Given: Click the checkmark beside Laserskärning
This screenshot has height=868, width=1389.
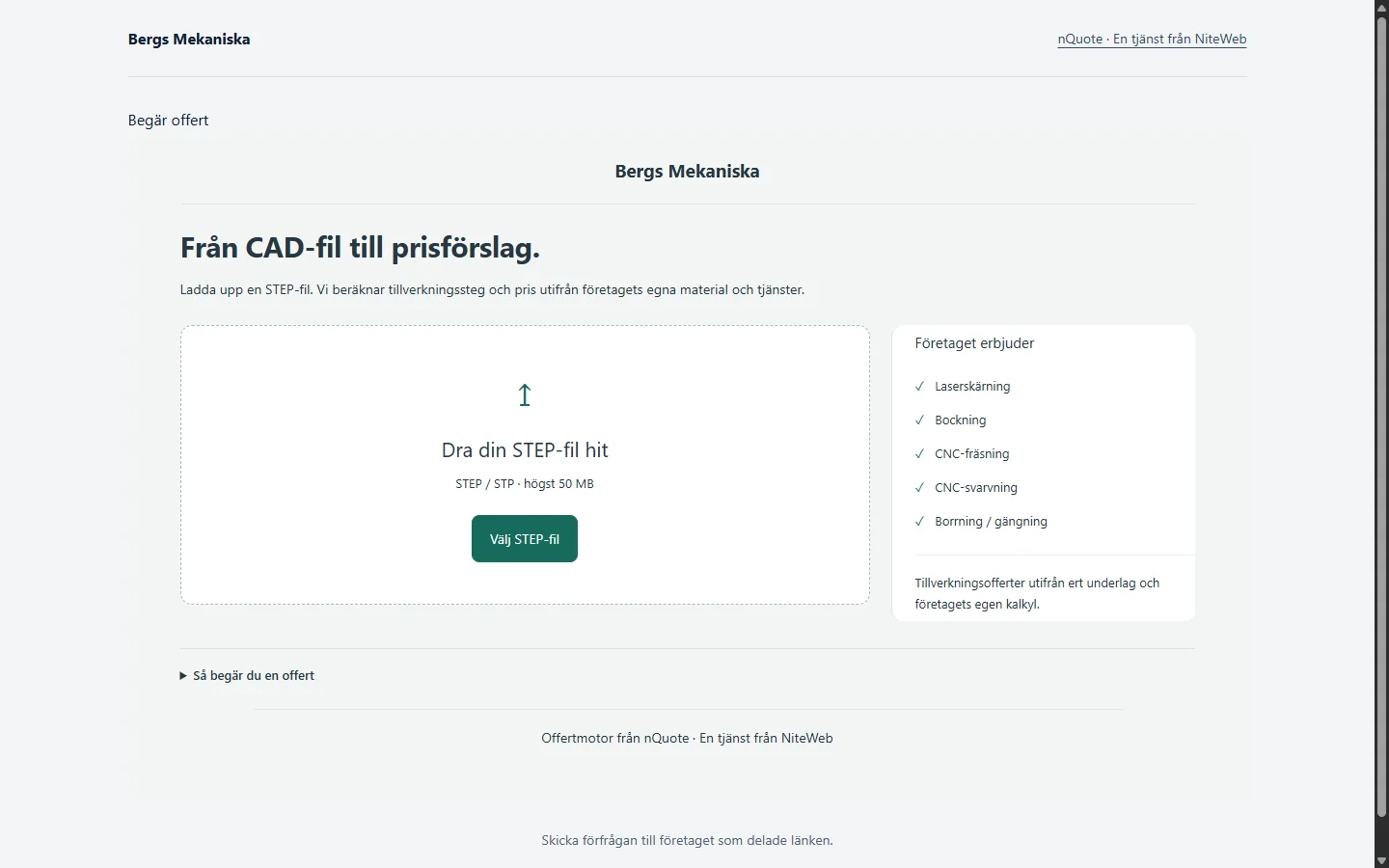Looking at the screenshot, I should (x=919, y=387).
